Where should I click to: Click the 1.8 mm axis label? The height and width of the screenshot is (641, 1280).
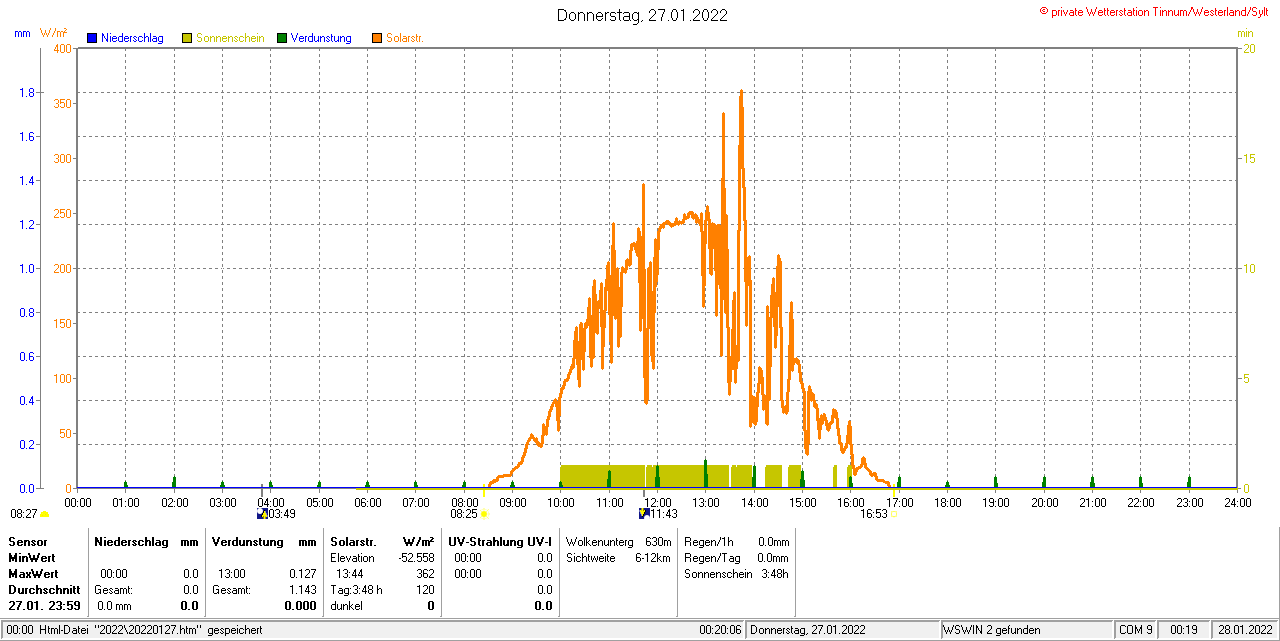point(27,92)
